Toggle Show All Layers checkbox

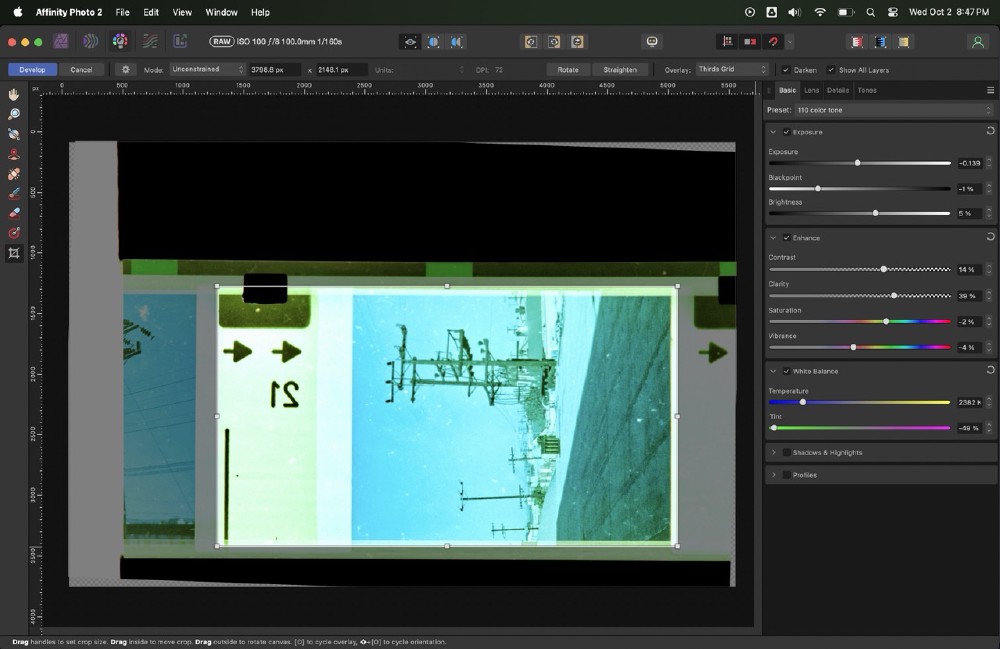(x=830, y=70)
